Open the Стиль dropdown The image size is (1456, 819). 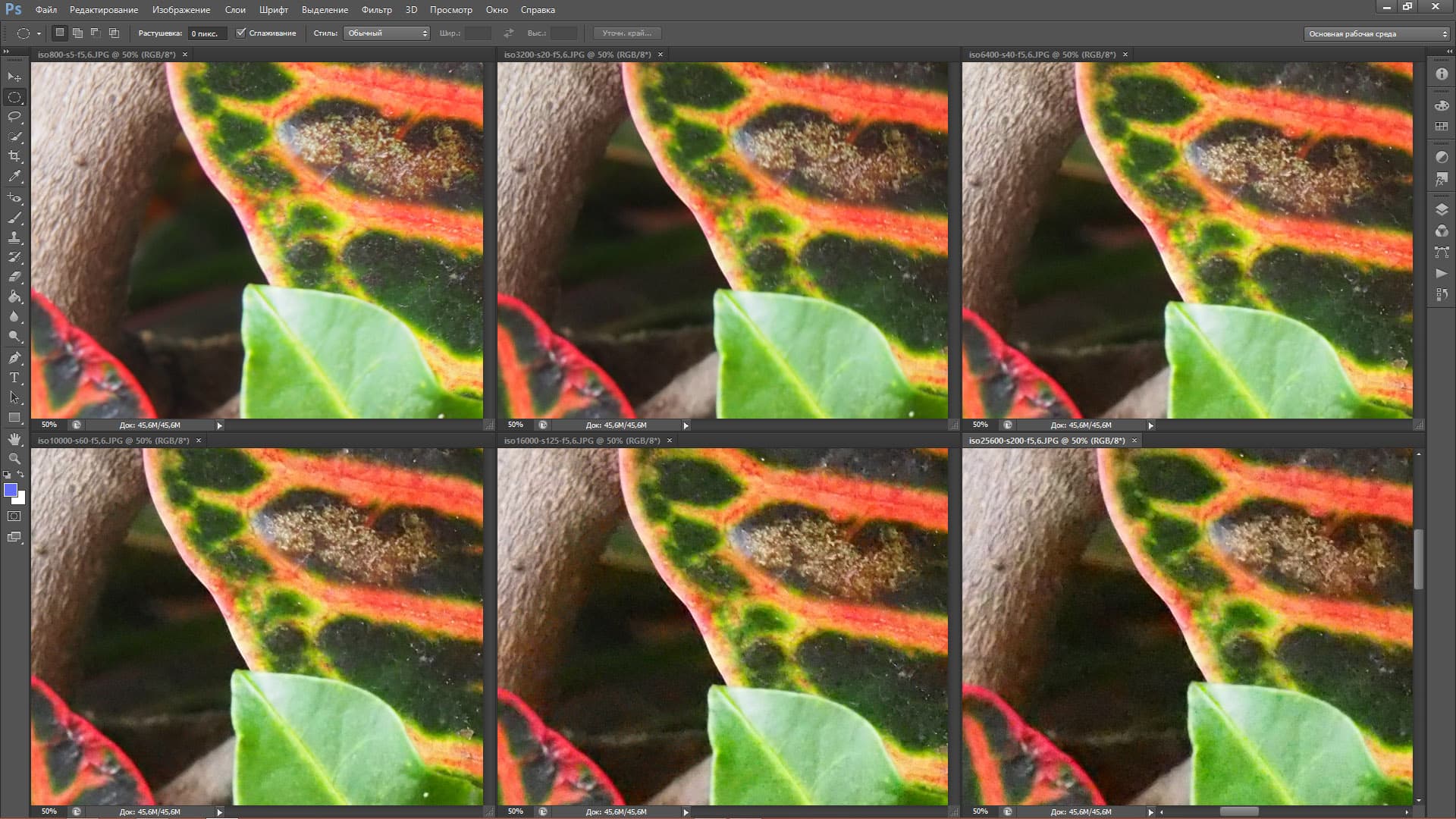[x=387, y=33]
